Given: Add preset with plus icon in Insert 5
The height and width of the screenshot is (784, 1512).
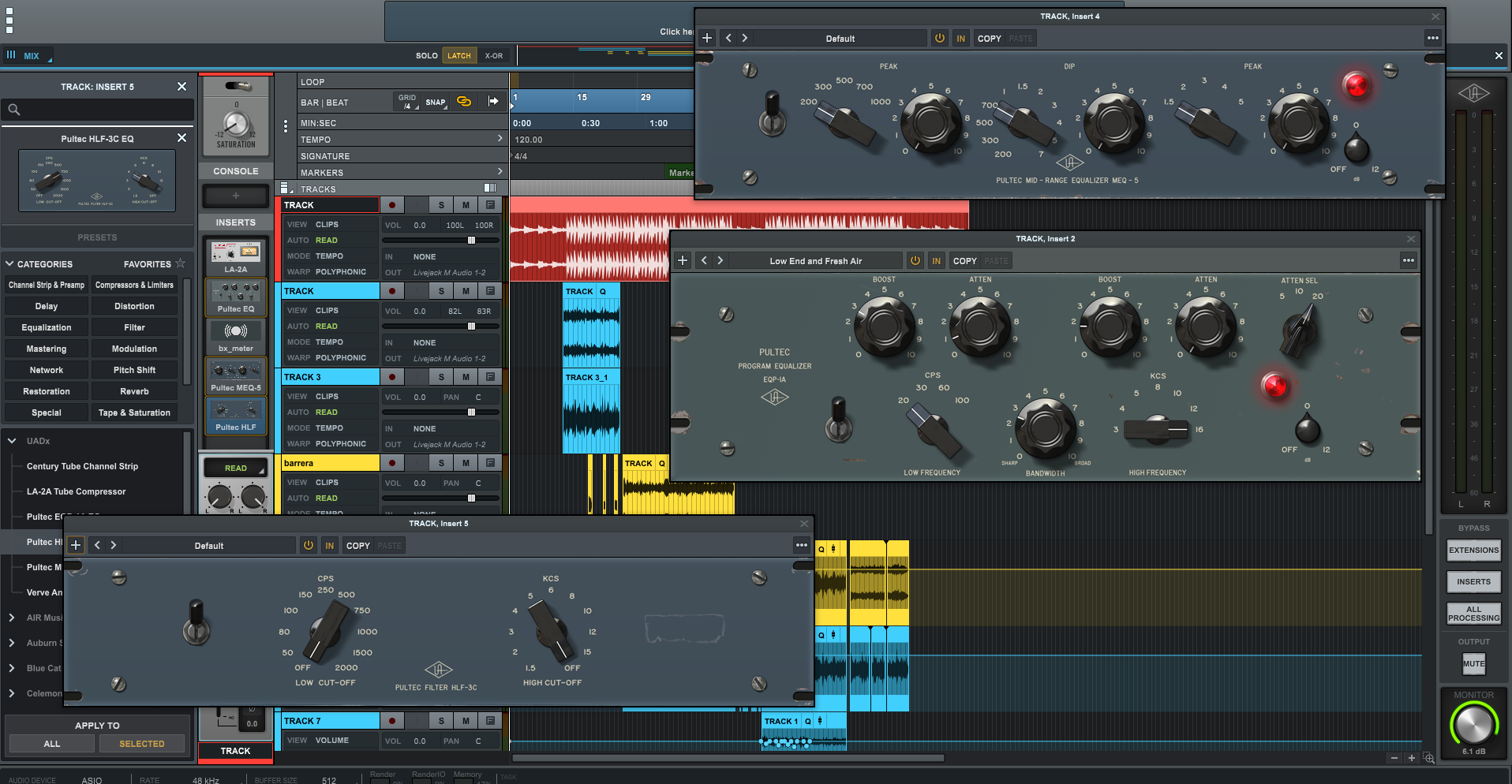Looking at the screenshot, I should coord(76,545).
